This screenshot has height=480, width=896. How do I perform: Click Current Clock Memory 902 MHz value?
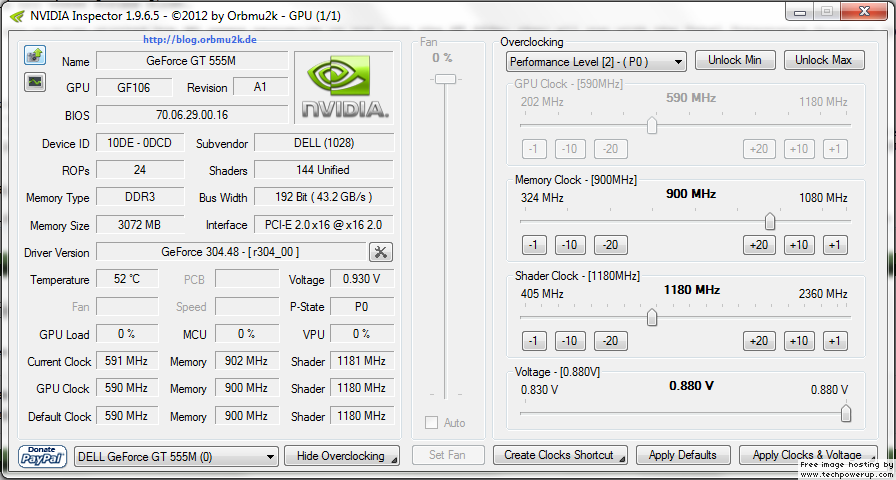pos(247,361)
